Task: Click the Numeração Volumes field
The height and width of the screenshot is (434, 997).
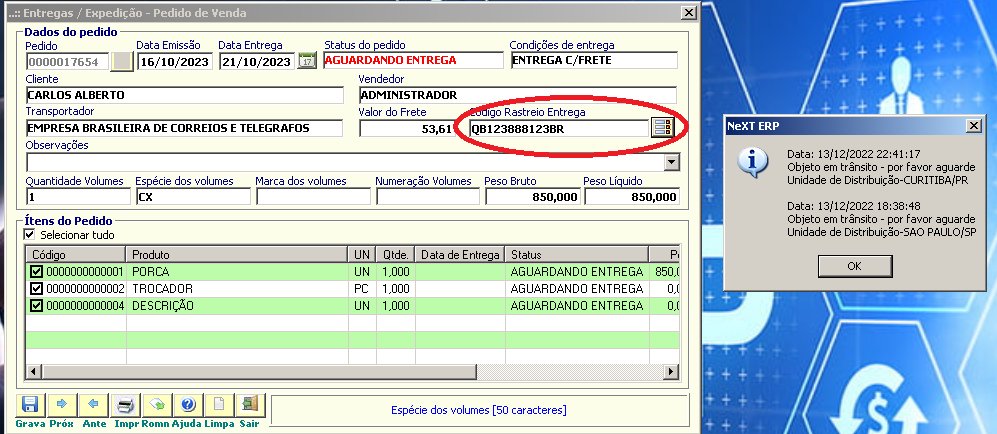Action: [x=428, y=197]
